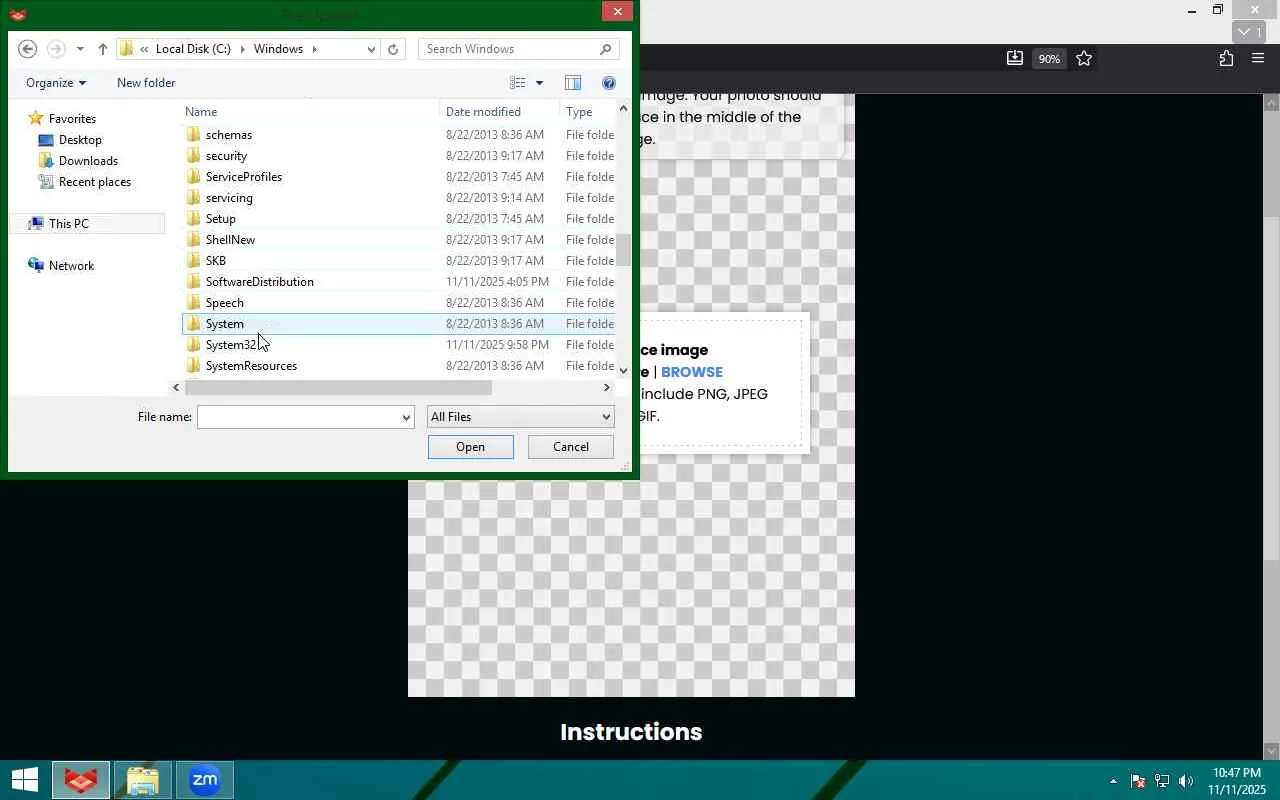This screenshot has width=1280, height=800.
Task: Refresh the Windows folder listing
Action: click(x=393, y=49)
